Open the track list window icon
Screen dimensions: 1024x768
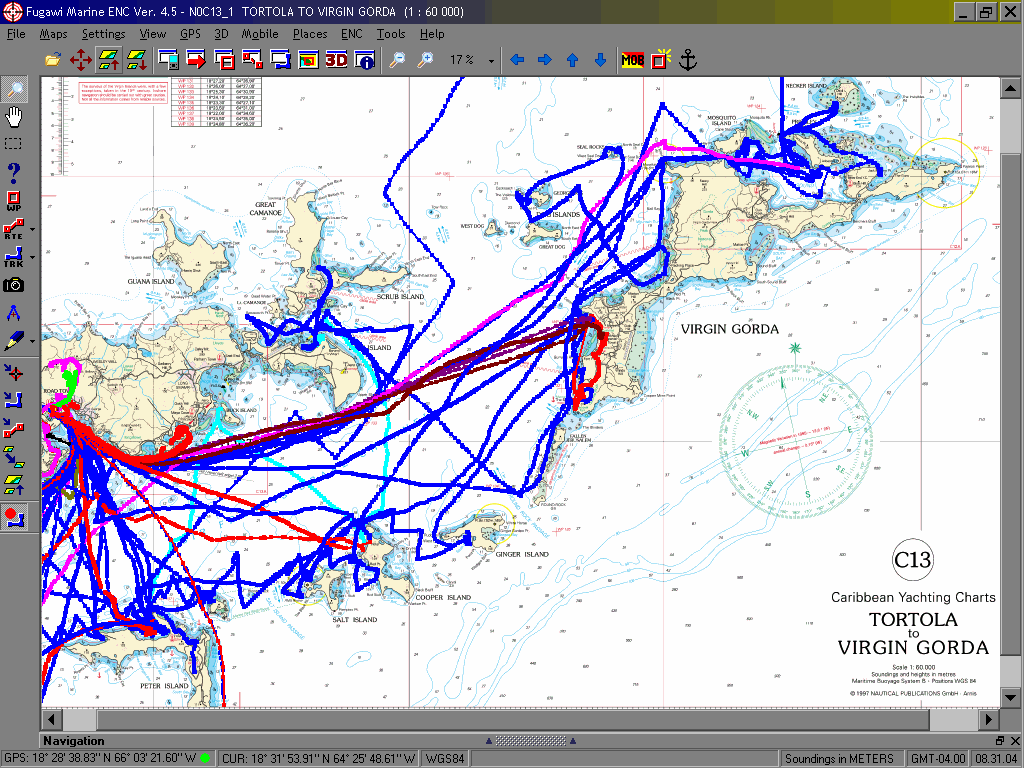tap(280, 60)
